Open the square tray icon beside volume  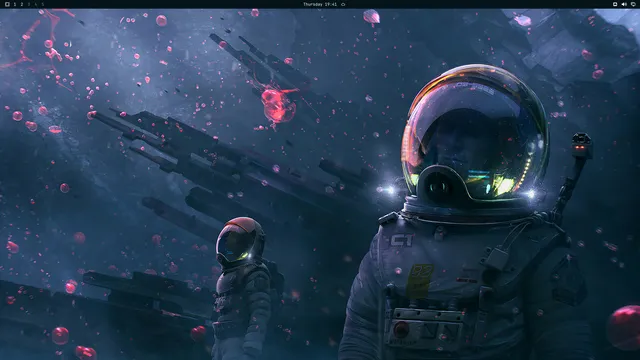tap(615, 4)
